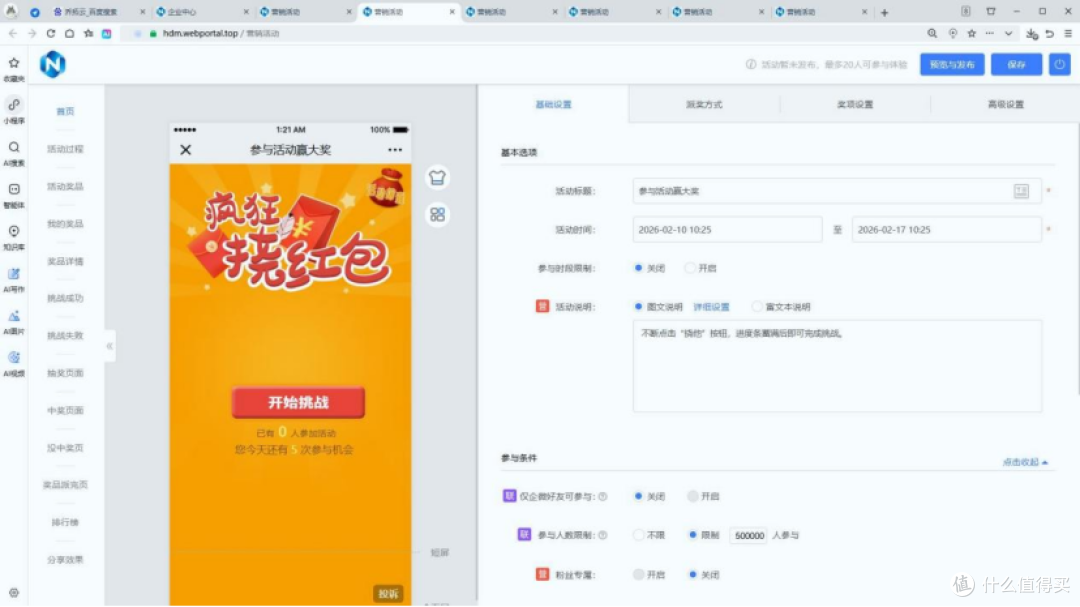Reload the page with browser refresh icon
Screen dimensions: 1080x607
coord(50,33)
